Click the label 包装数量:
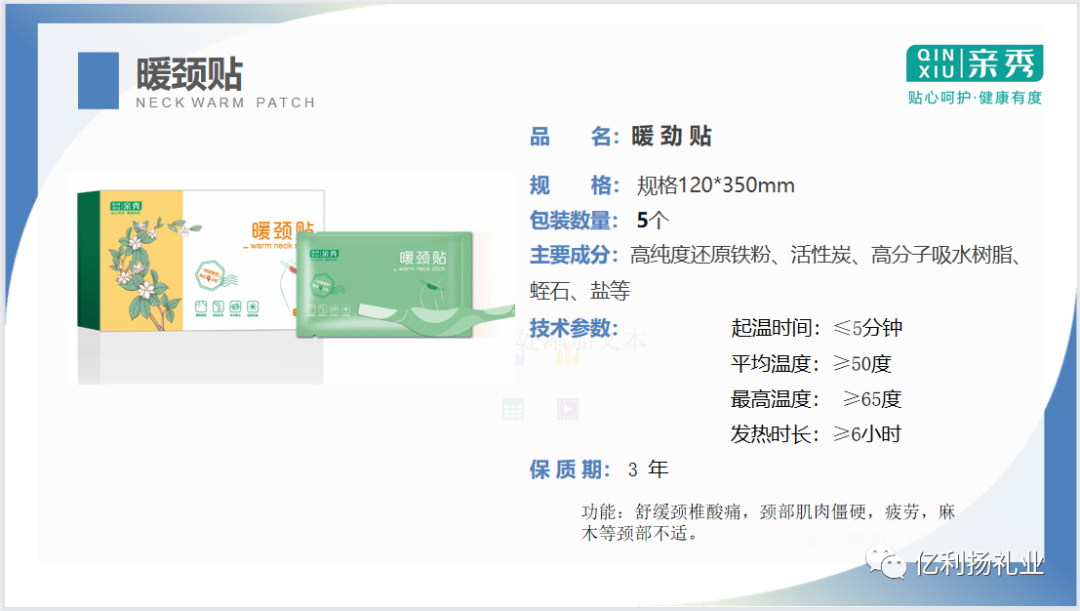Screen dimensions: 1080x611 point(574,220)
